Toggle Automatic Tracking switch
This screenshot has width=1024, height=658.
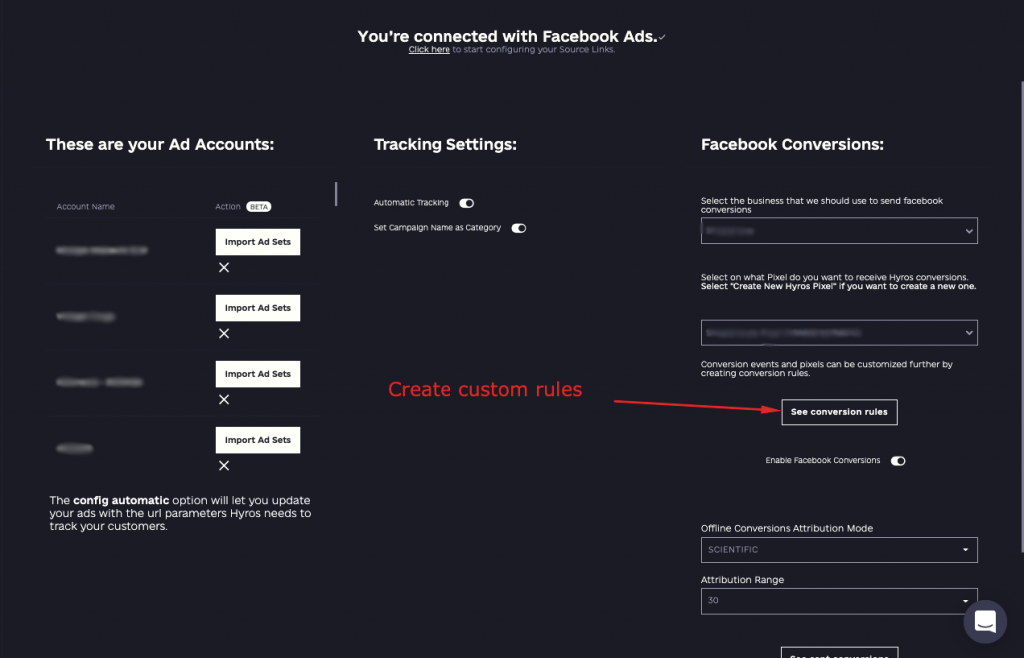click(x=466, y=203)
